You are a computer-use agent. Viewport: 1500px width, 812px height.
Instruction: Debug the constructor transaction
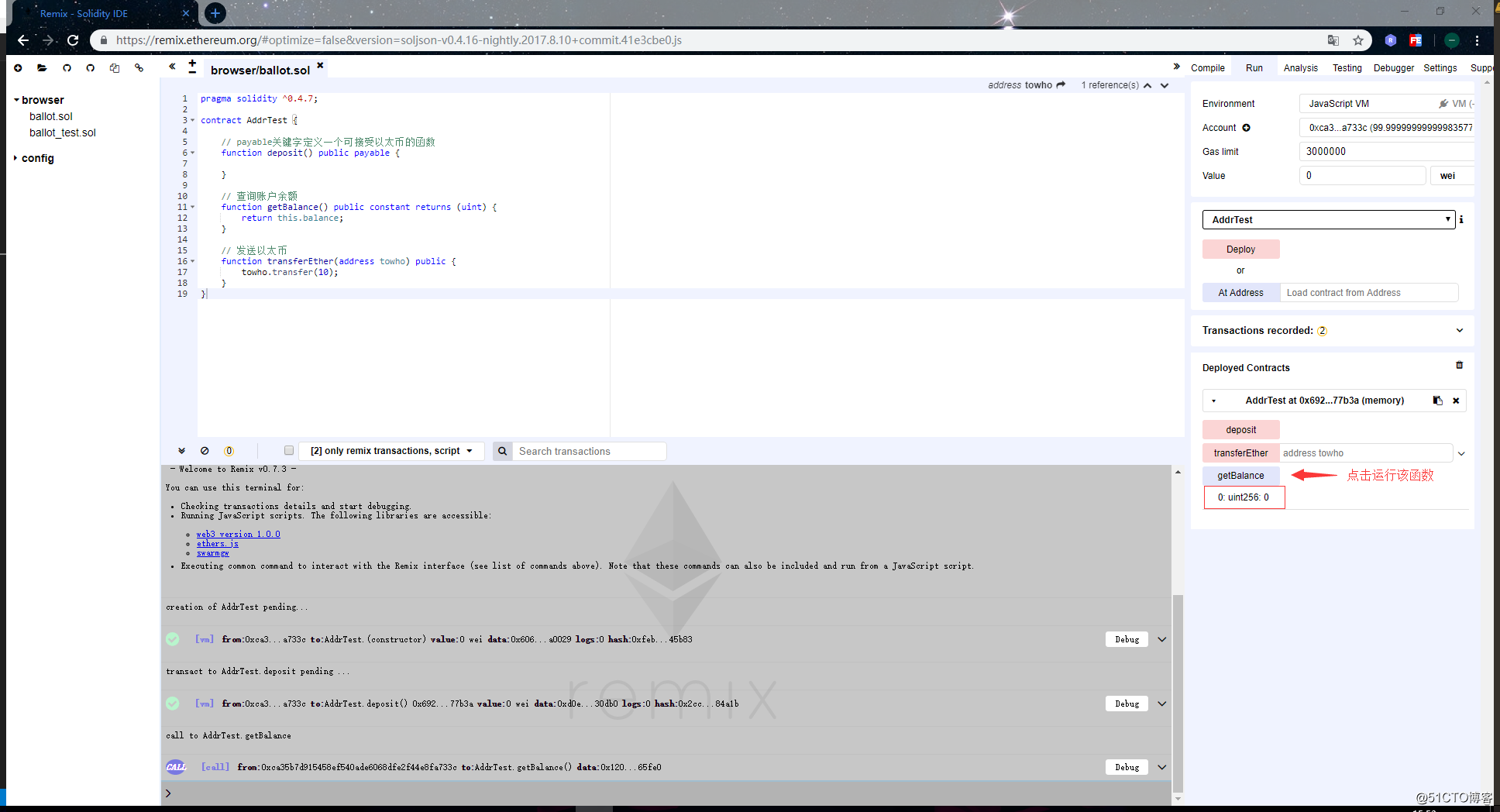click(x=1127, y=639)
